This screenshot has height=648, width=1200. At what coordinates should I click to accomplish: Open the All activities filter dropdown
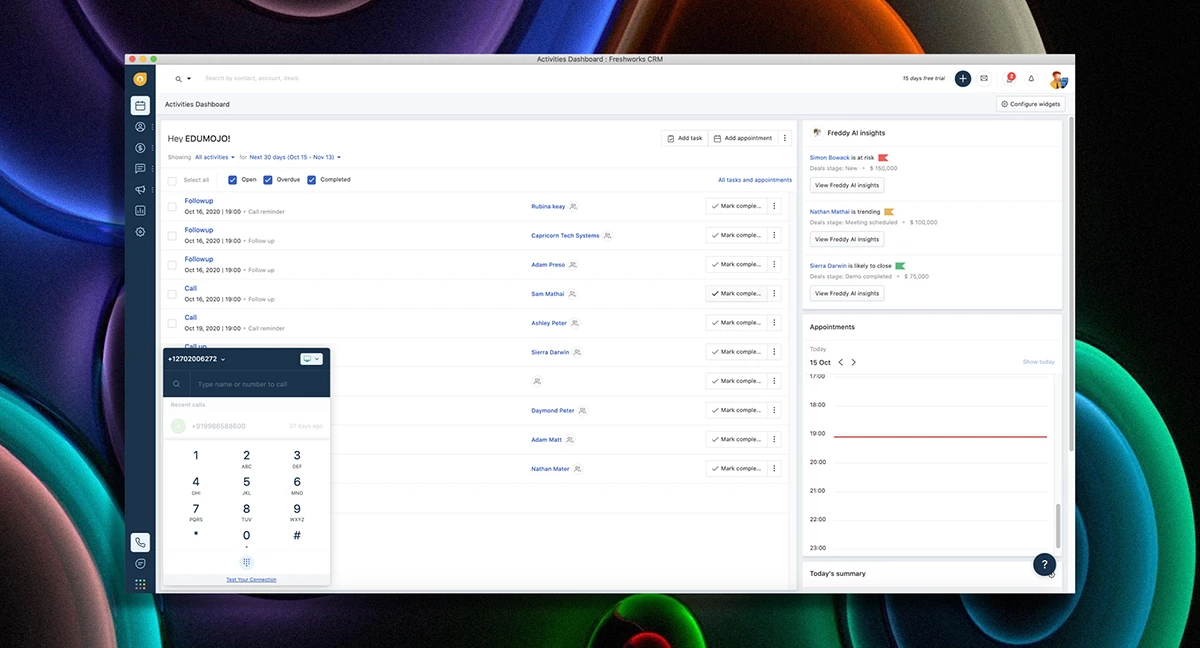tap(215, 157)
